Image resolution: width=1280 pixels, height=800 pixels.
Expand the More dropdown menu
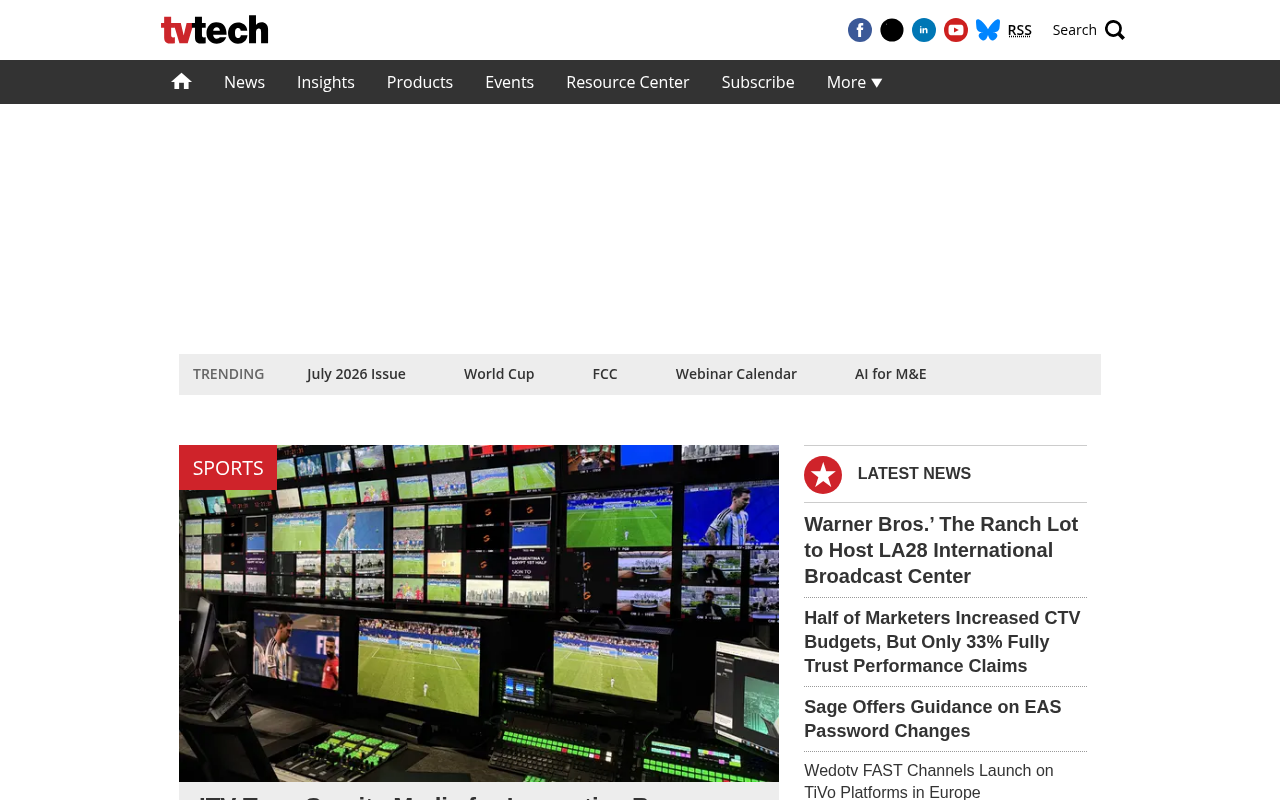pos(855,82)
